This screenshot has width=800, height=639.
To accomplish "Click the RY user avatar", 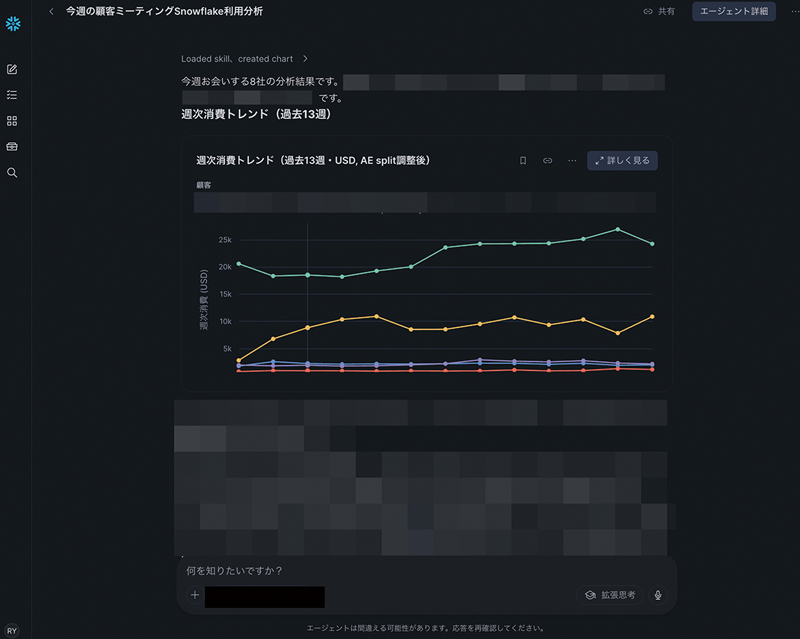I will [12, 631].
